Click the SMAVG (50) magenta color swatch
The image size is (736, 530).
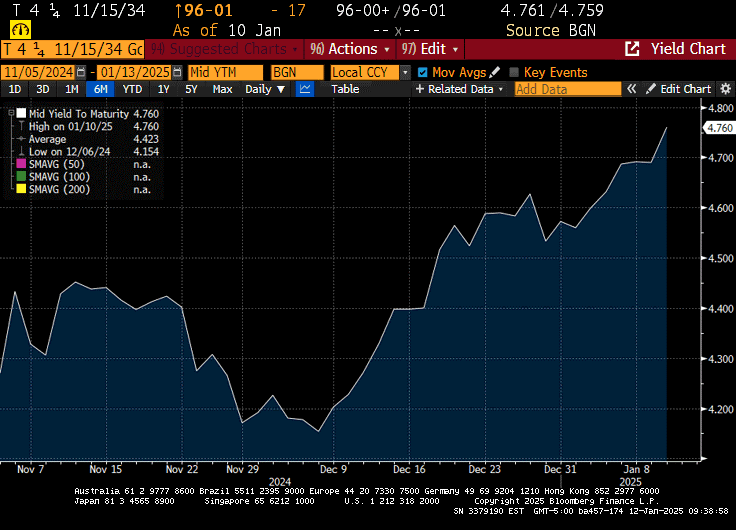coord(21,163)
